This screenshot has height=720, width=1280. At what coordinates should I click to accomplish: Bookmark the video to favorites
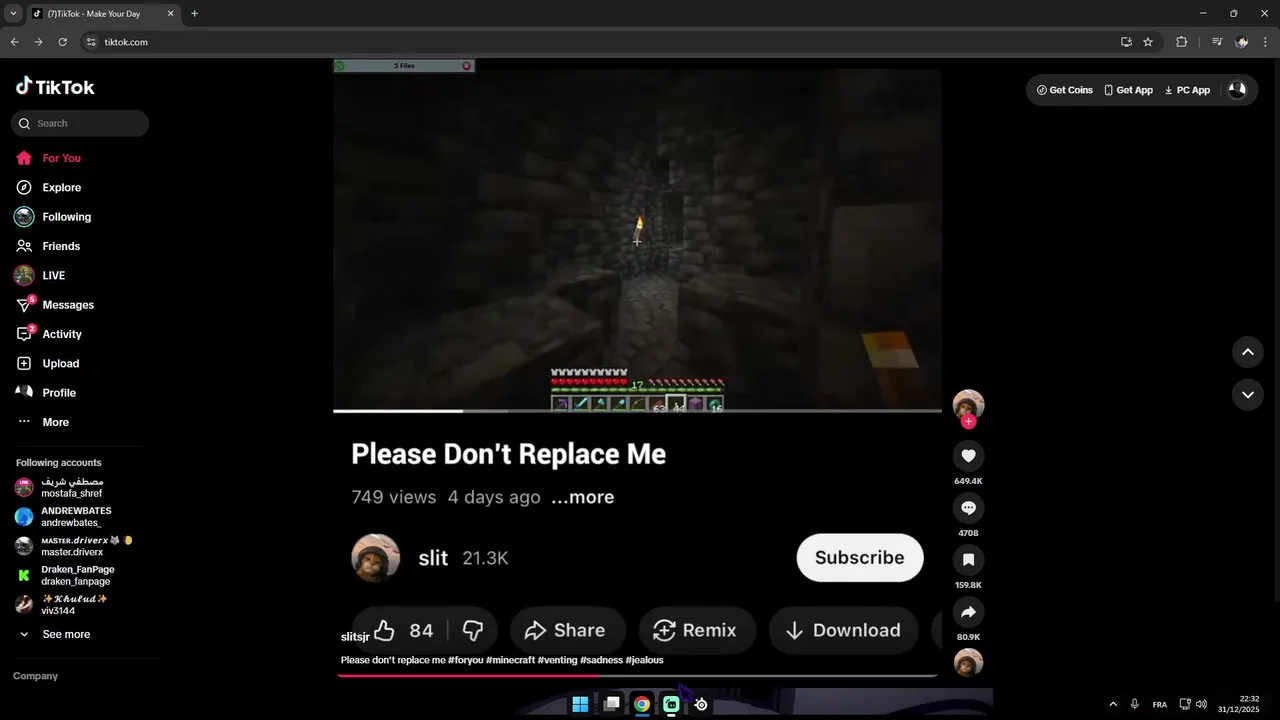tap(968, 560)
